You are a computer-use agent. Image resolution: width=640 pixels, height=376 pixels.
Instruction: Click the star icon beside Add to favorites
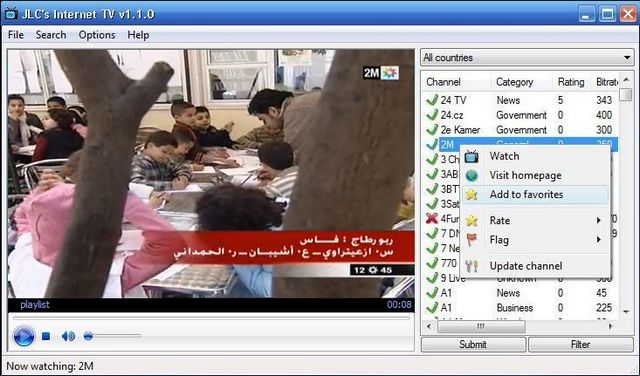pyautogui.click(x=471, y=194)
